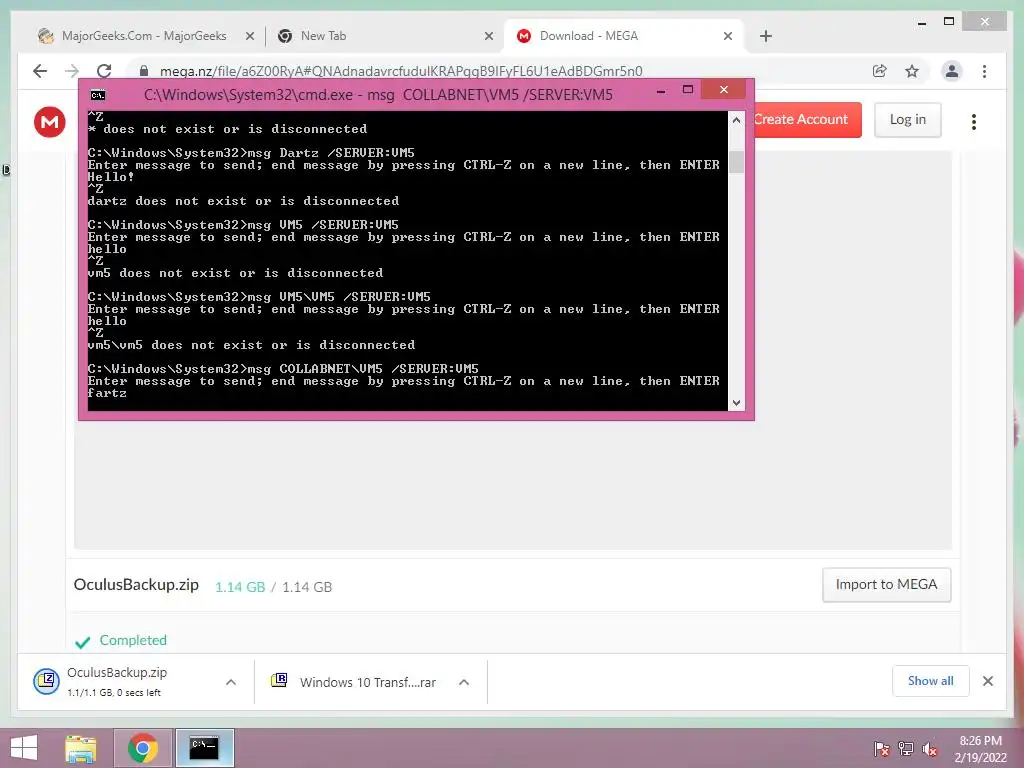The image size is (1024, 768).
Task: Click '1.14 GB' total size text
Action: [307, 587]
